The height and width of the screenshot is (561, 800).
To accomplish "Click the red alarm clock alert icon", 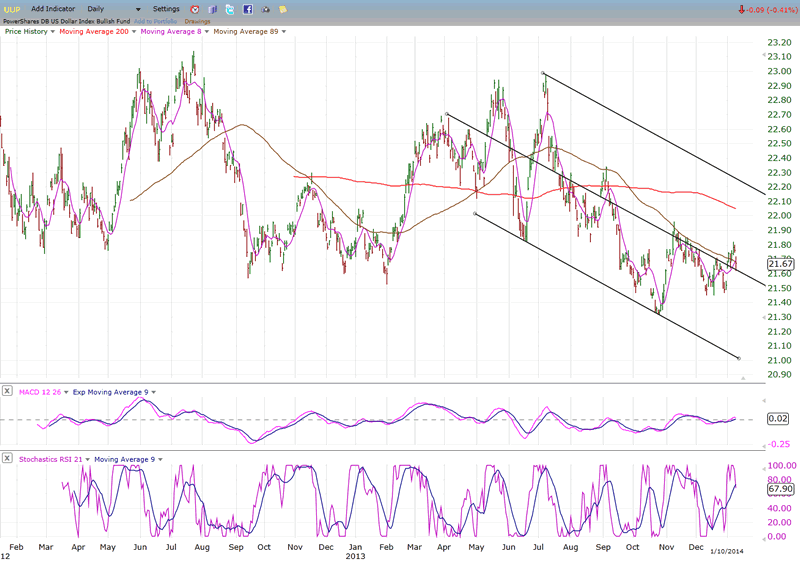I will click(x=195, y=9).
